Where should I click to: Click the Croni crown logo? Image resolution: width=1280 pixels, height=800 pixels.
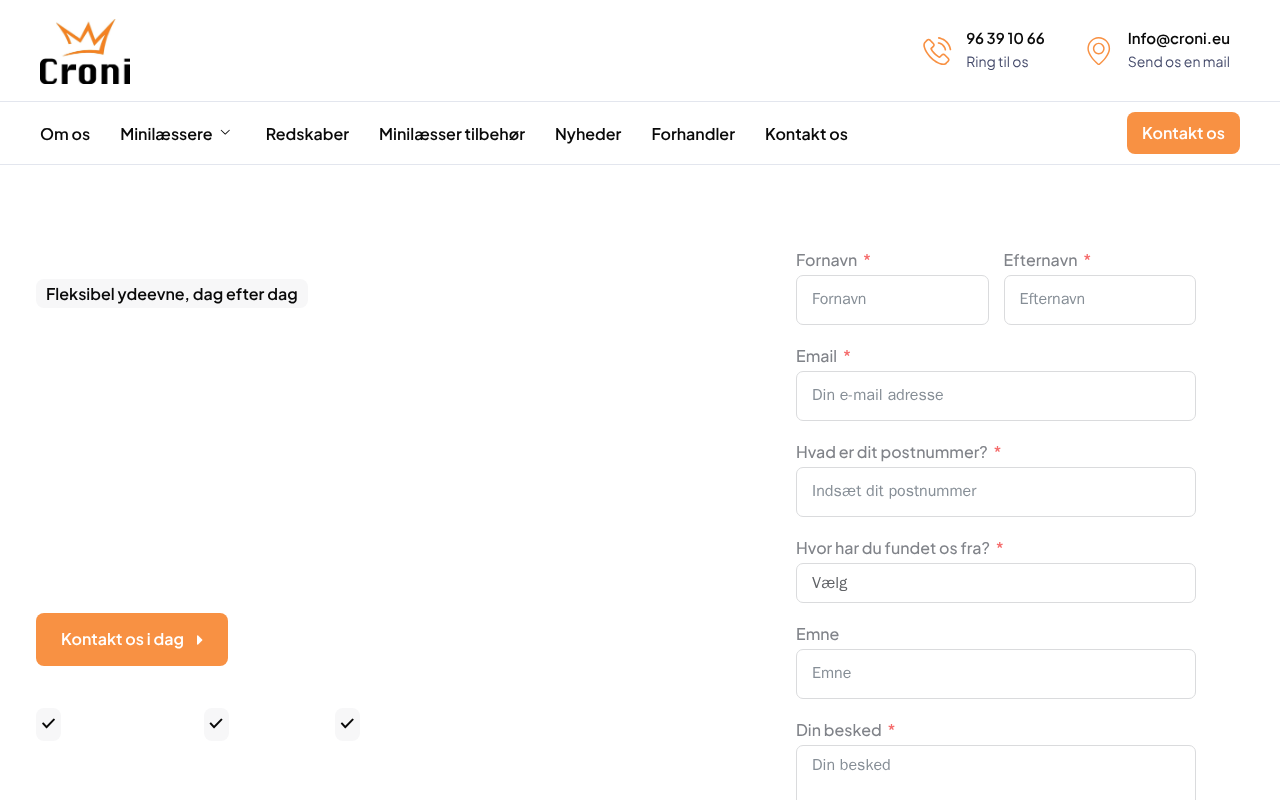85,52
